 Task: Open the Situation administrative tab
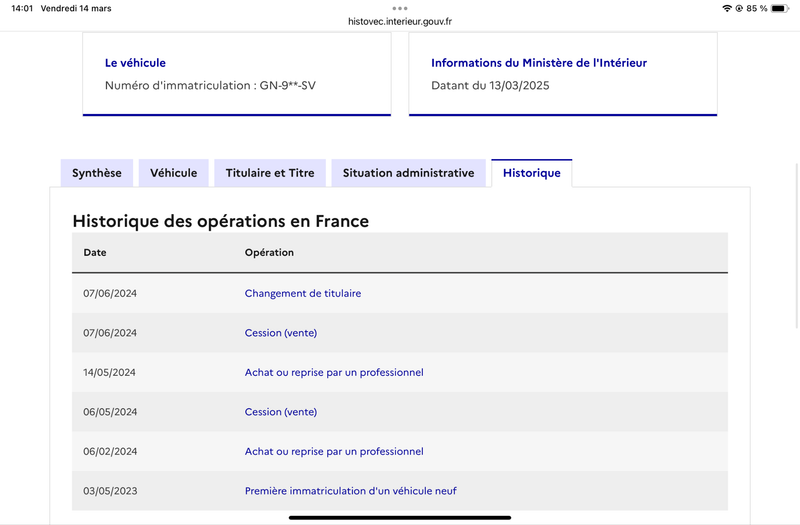408,173
